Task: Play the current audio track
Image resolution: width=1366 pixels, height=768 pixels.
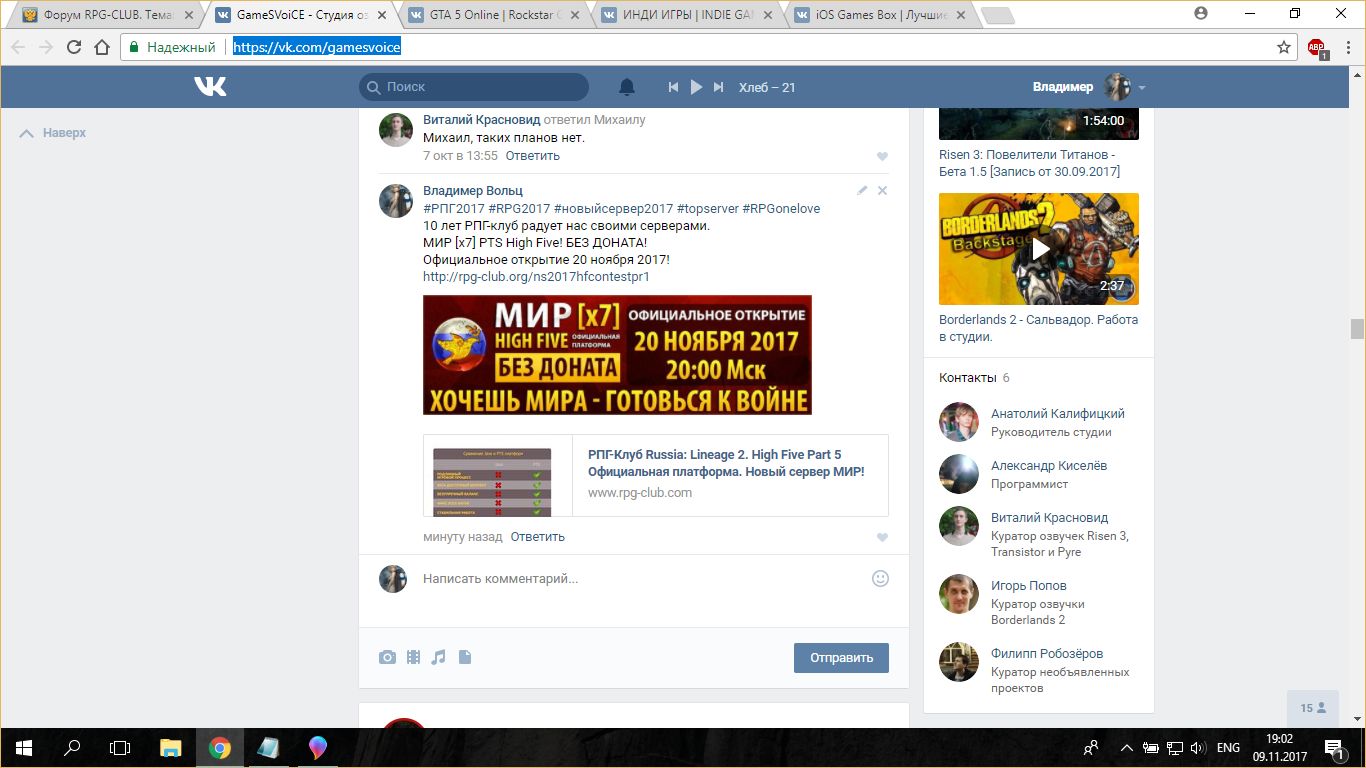Action: click(x=697, y=87)
